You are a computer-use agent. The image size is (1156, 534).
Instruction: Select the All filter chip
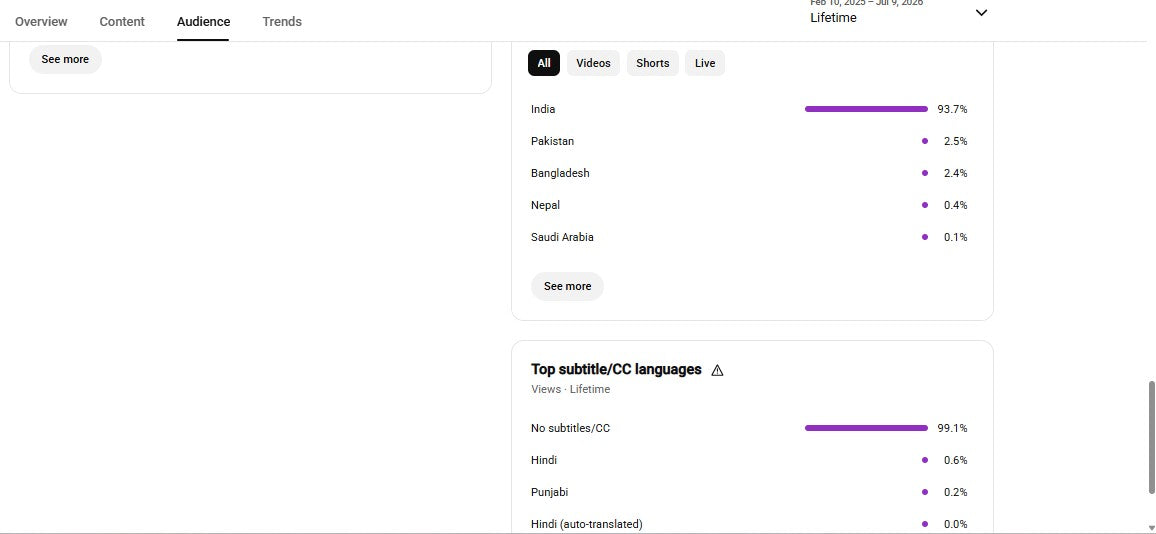pyautogui.click(x=544, y=63)
